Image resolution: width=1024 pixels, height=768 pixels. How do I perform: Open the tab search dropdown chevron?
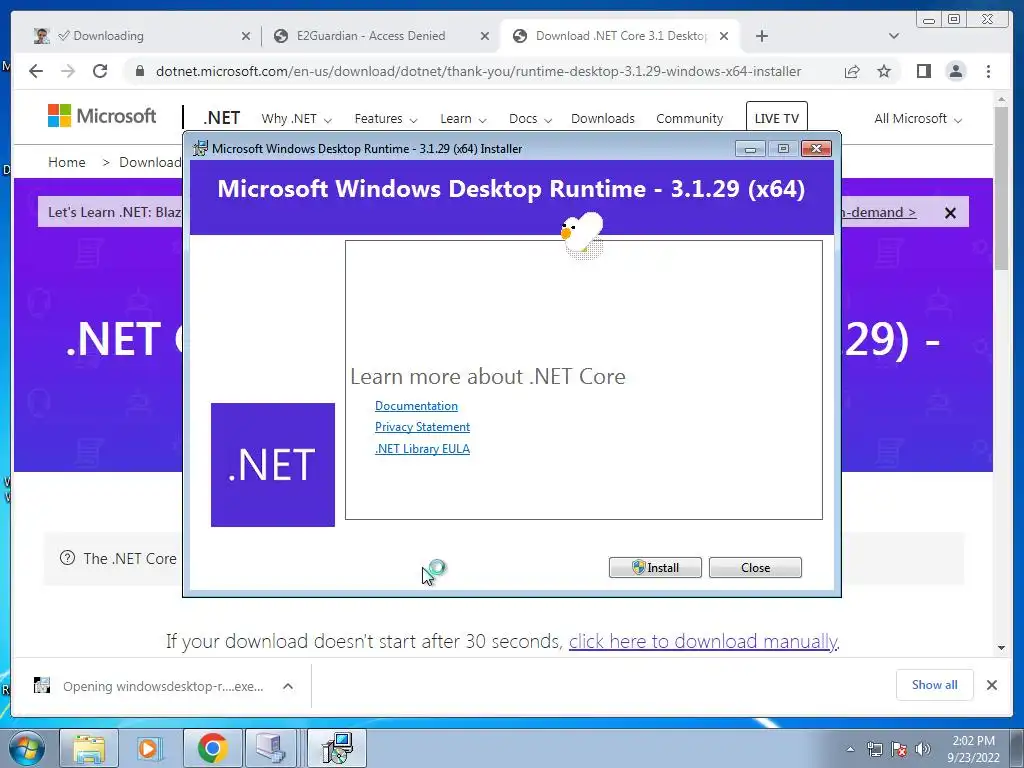click(x=893, y=36)
